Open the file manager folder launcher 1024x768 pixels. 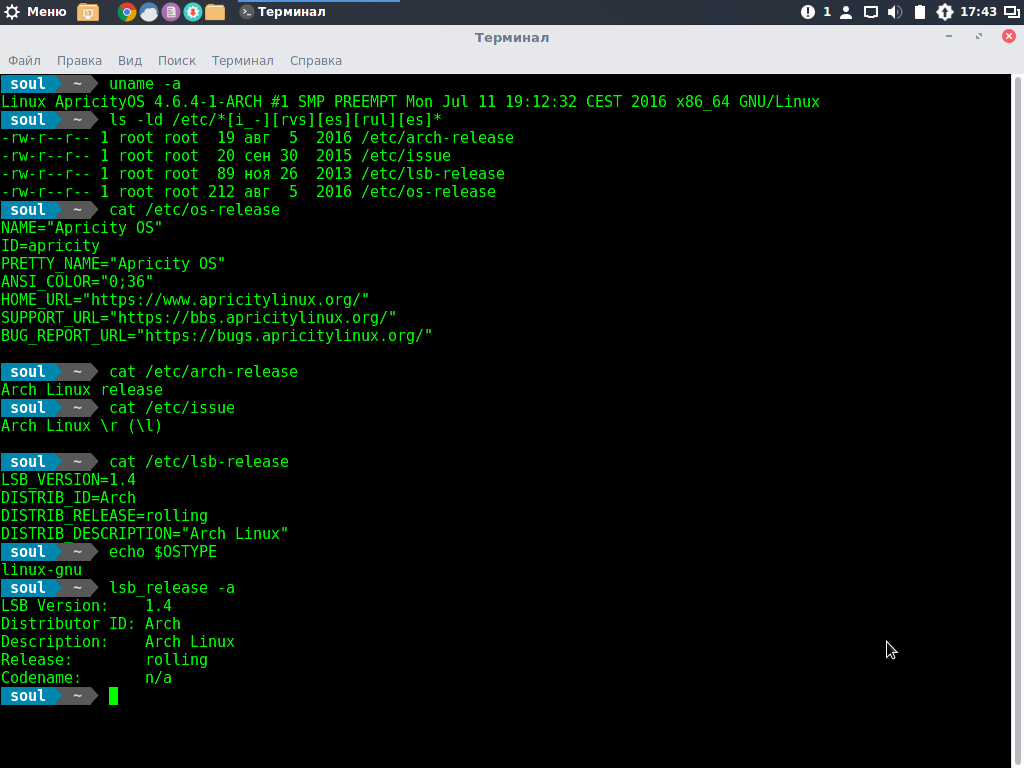point(215,12)
